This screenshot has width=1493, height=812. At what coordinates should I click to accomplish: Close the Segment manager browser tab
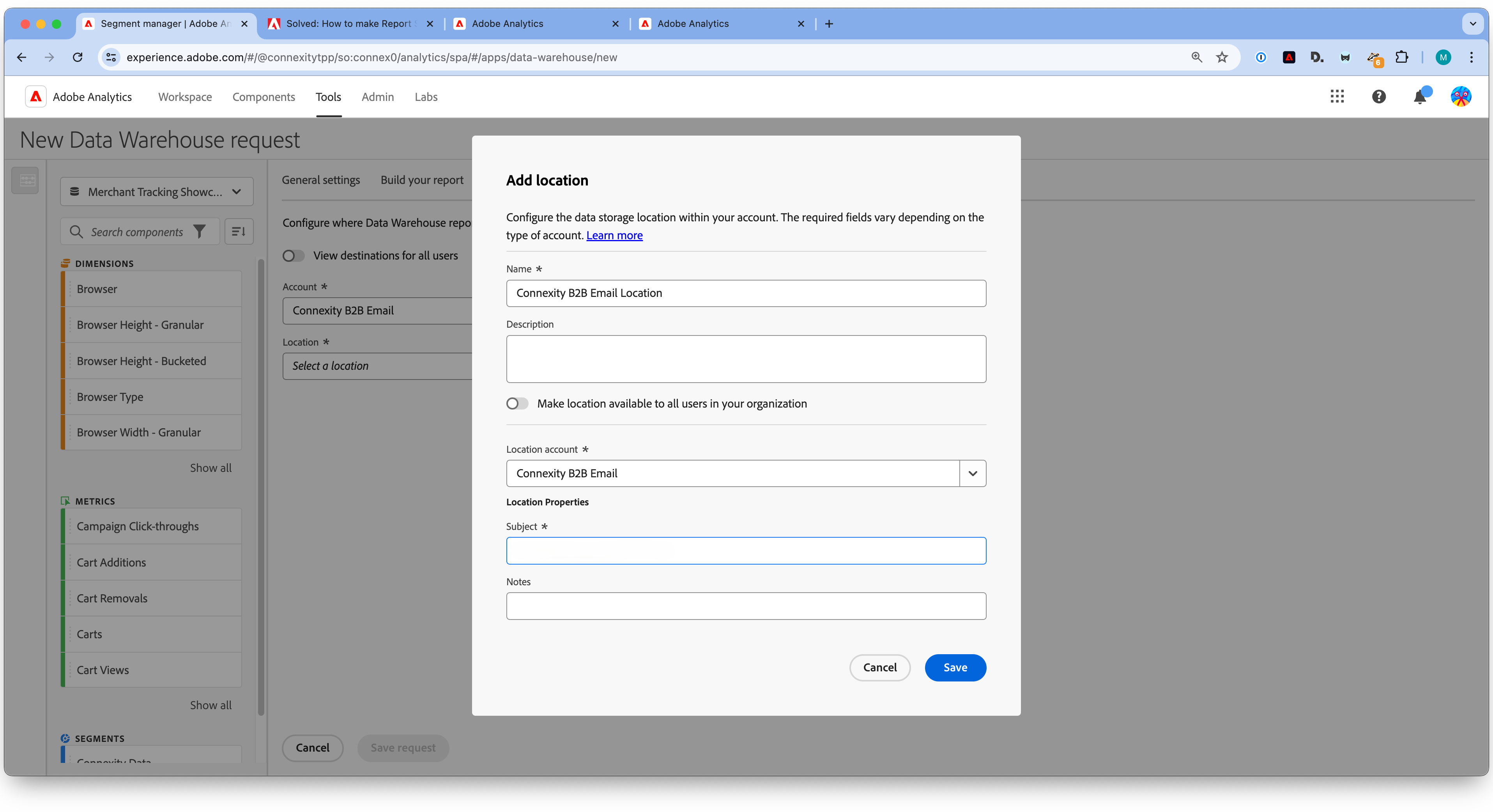pyautogui.click(x=244, y=24)
